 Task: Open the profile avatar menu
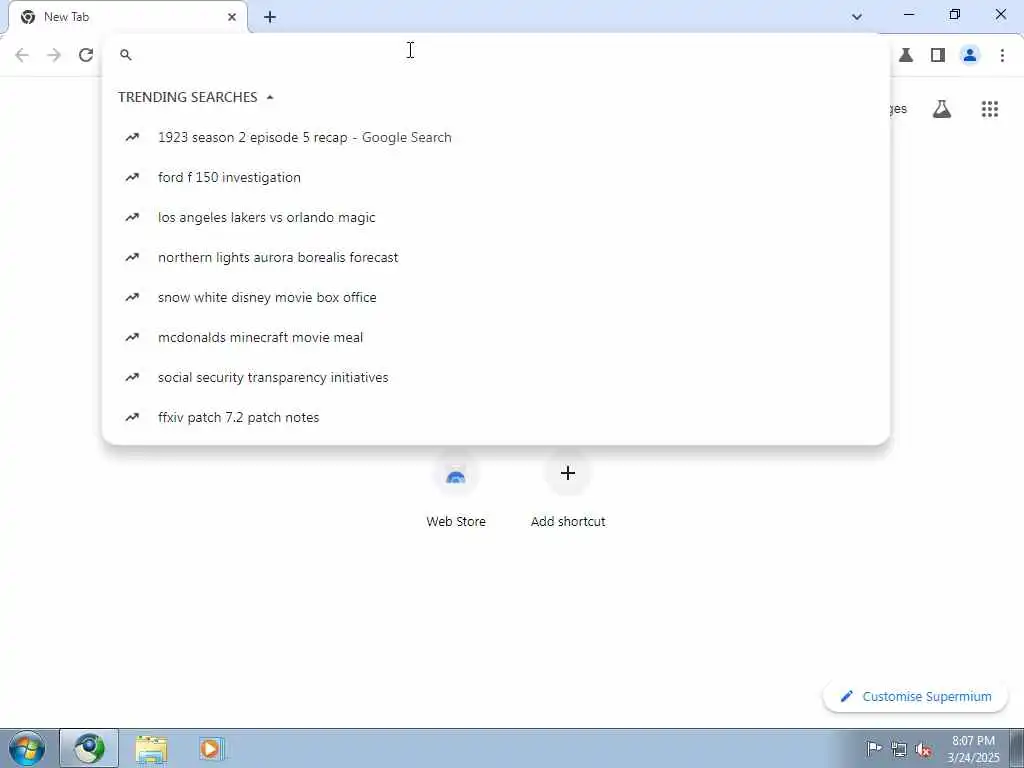pyautogui.click(x=970, y=55)
